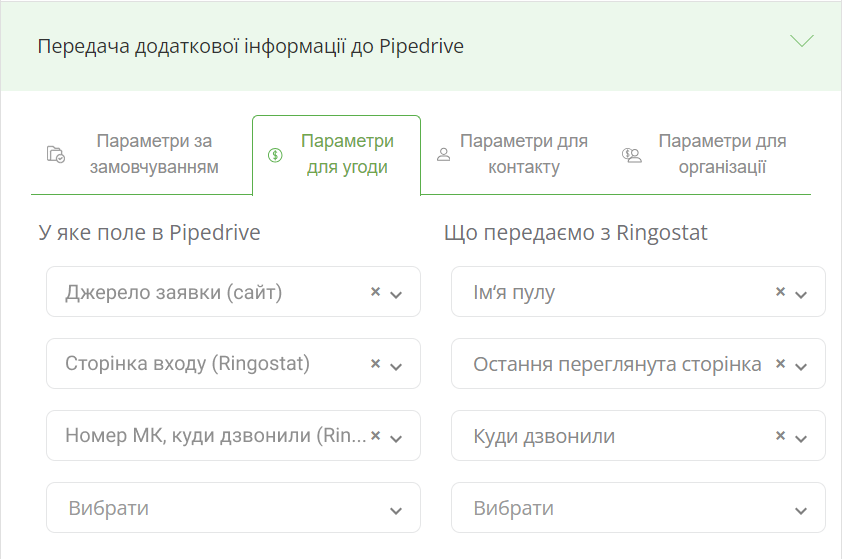Screen dimensions: 842x559
Task: Collapse the Pipedrive additional info section chevron
Action: pyautogui.click(x=802, y=41)
